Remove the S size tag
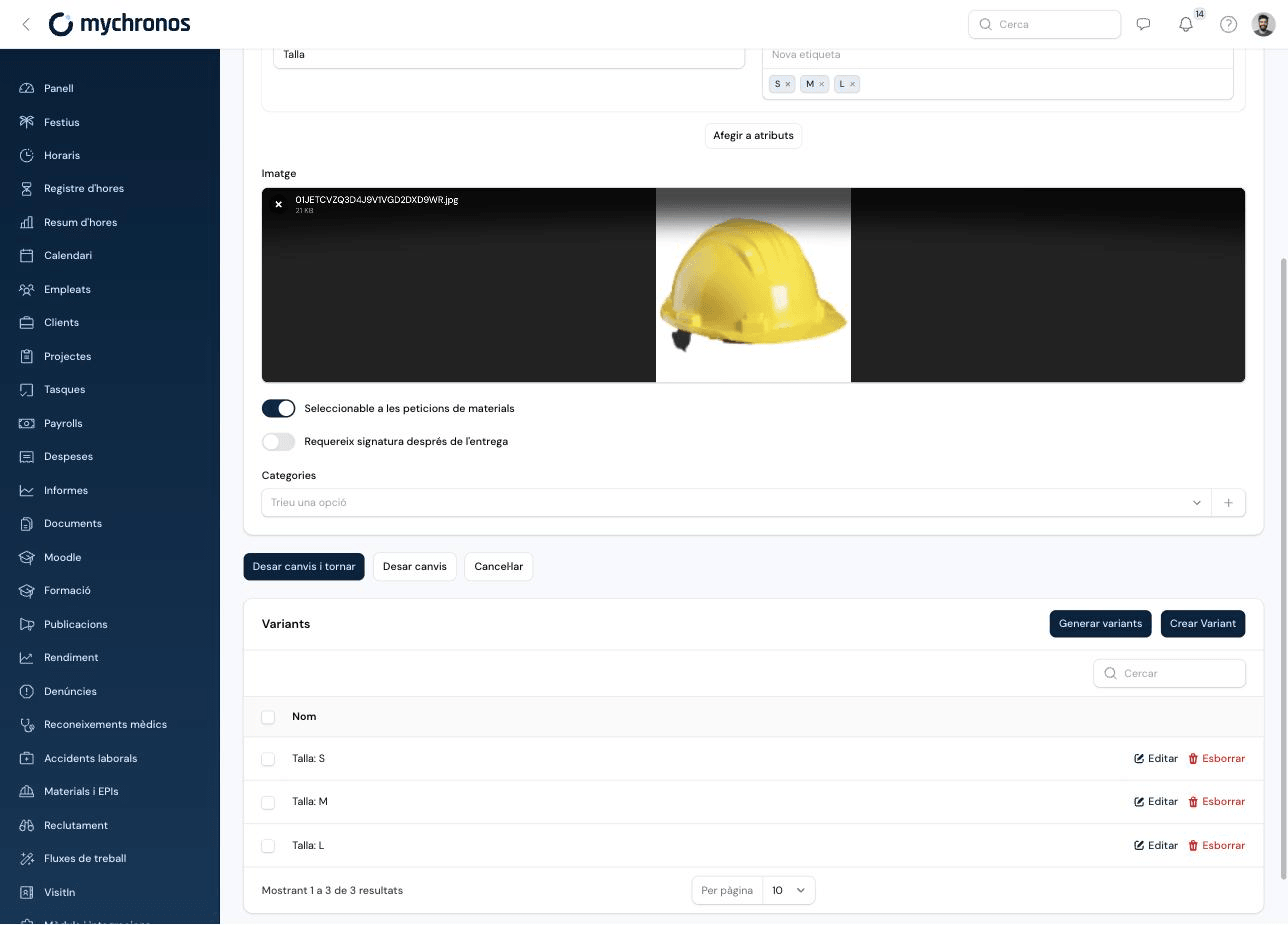 (788, 84)
